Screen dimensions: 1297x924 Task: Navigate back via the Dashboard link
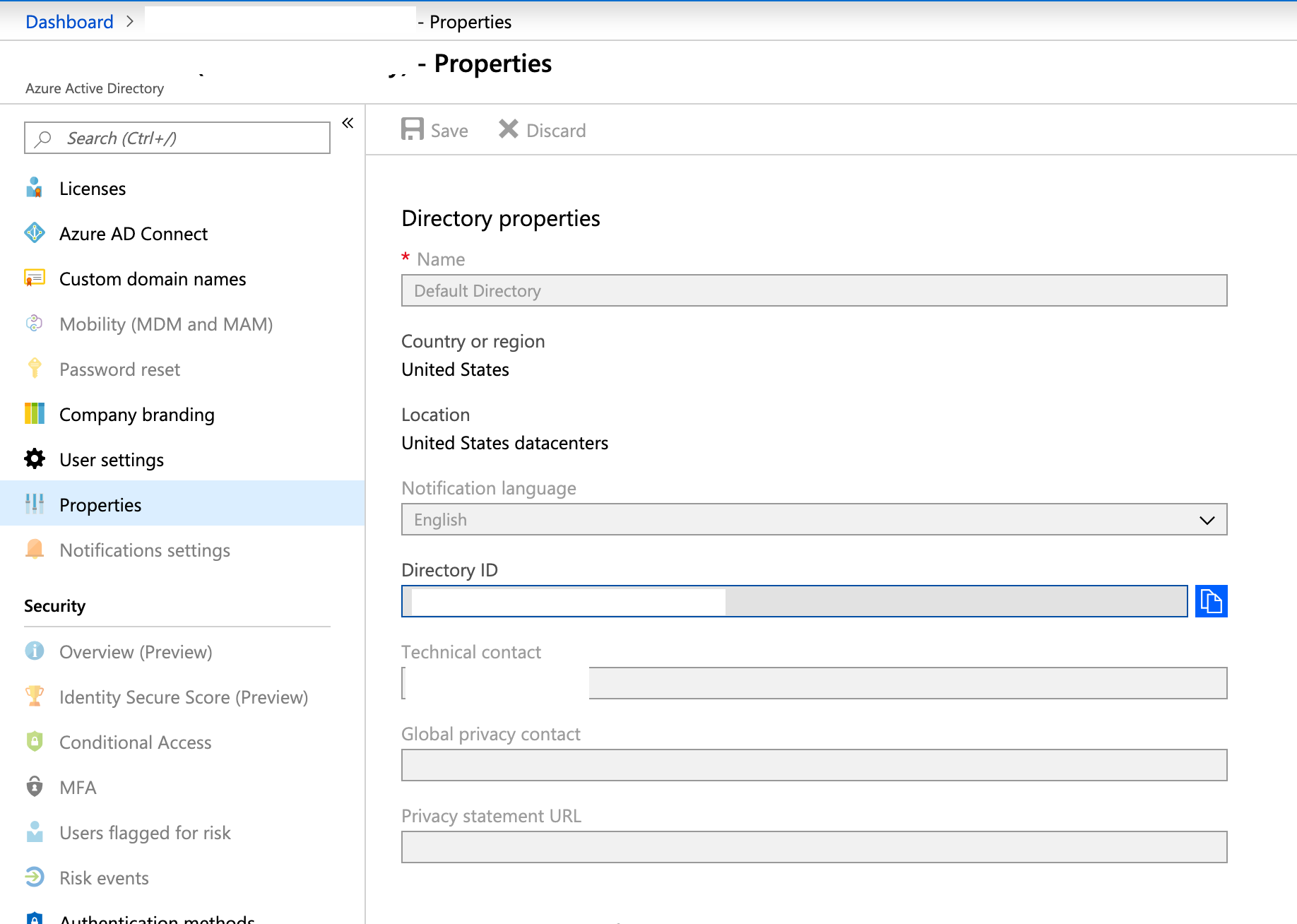69,21
